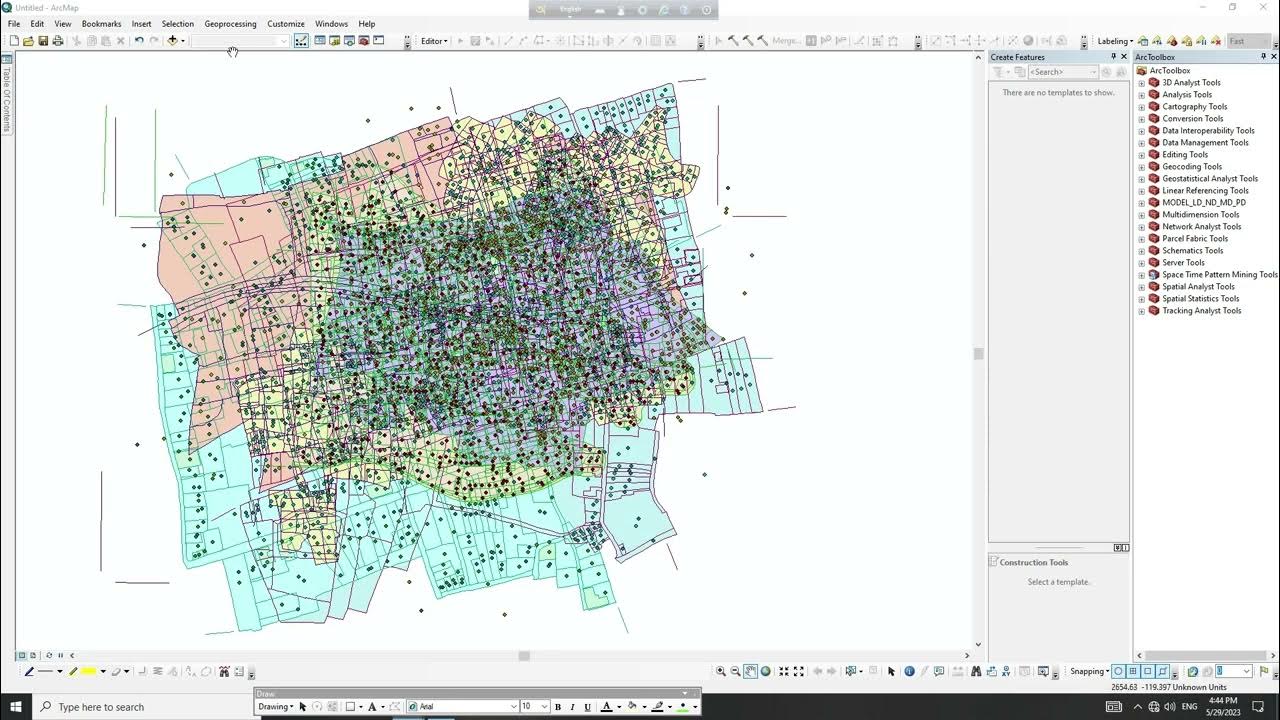1280x720 pixels.
Task: Click Fixed Zoom Out icon
Action: [799, 672]
